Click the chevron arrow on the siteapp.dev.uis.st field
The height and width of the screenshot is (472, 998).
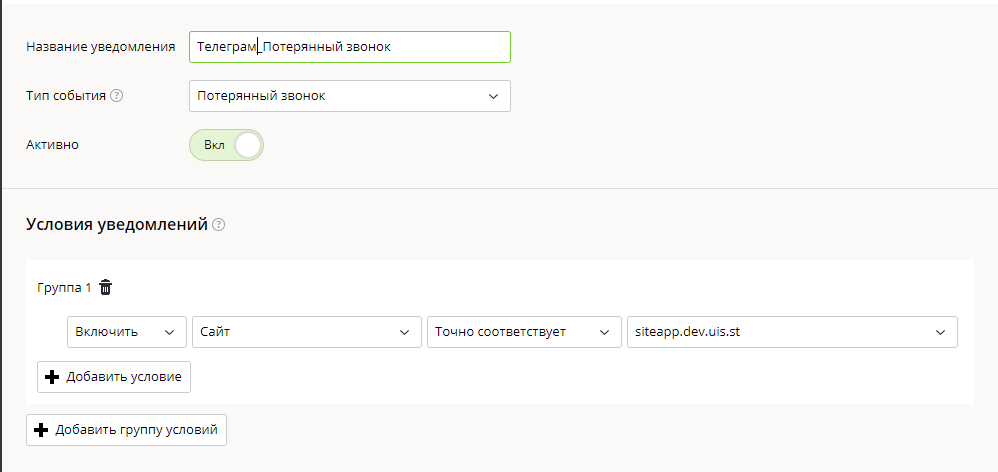pyautogui.click(x=940, y=332)
